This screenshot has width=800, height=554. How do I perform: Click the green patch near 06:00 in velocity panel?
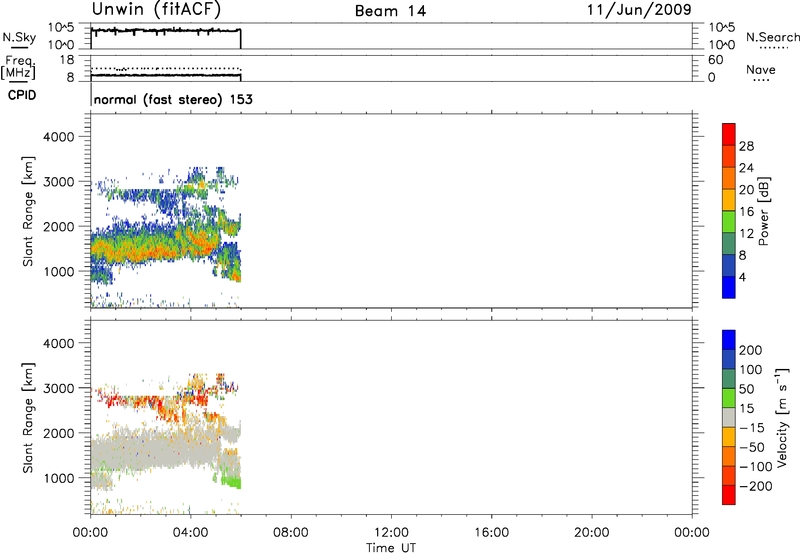tap(232, 482)
